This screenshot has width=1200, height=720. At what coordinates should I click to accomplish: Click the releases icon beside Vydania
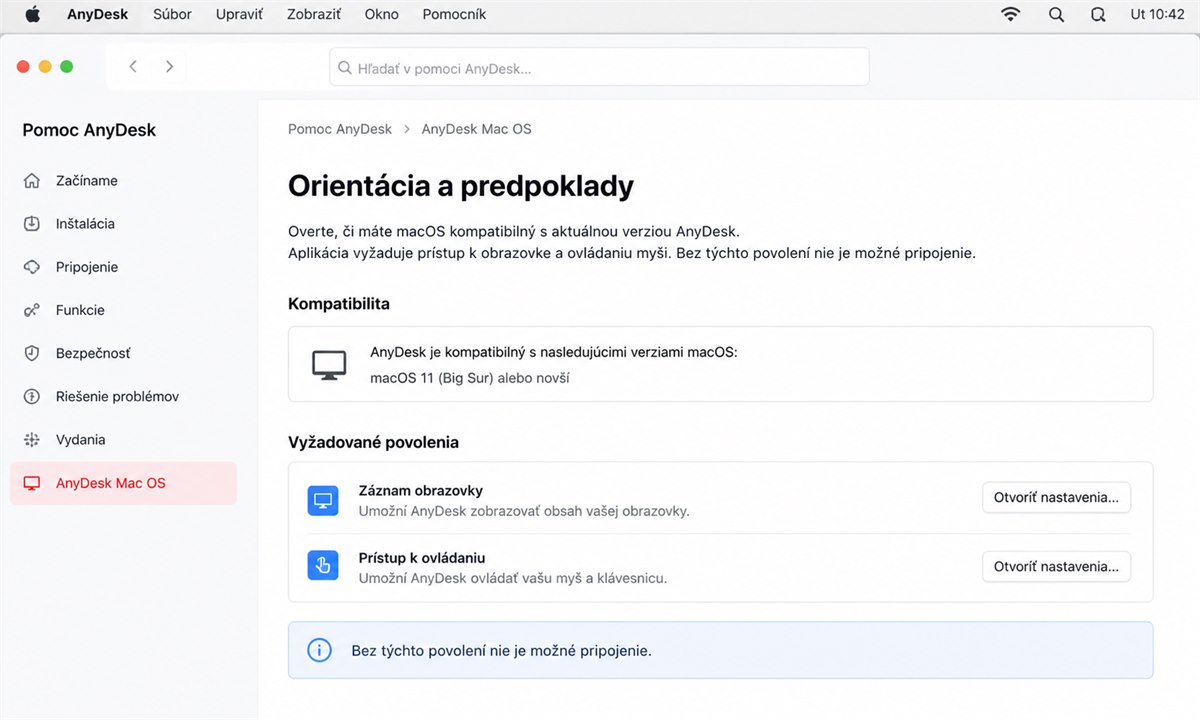click(32, 439)
